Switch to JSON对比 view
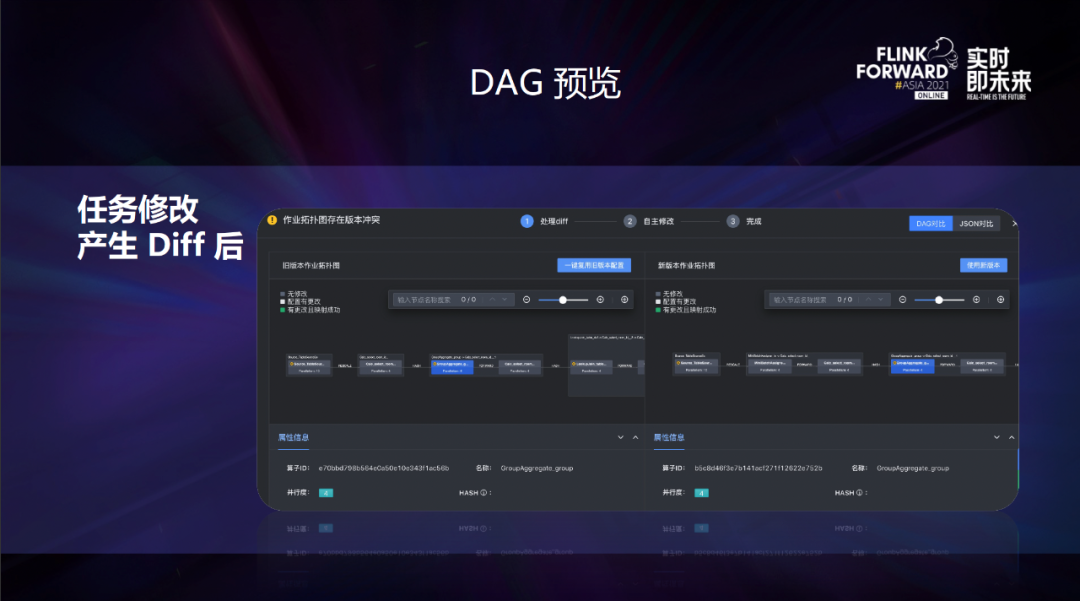This screenshot has height=601, width=1080. (x=976, y=224)
